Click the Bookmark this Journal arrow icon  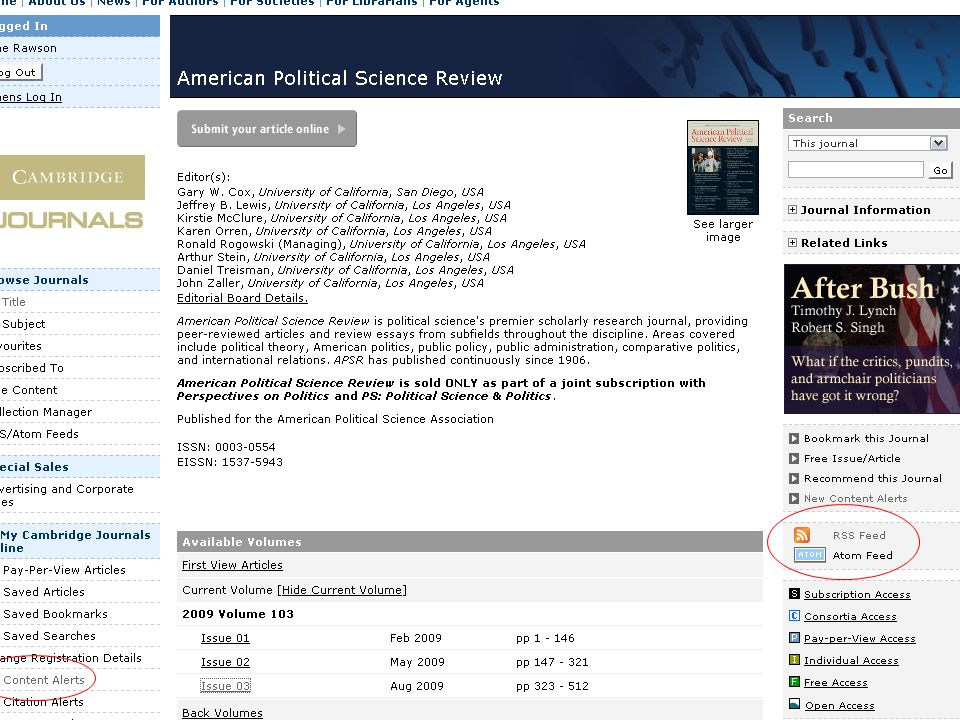click(793, 438)
